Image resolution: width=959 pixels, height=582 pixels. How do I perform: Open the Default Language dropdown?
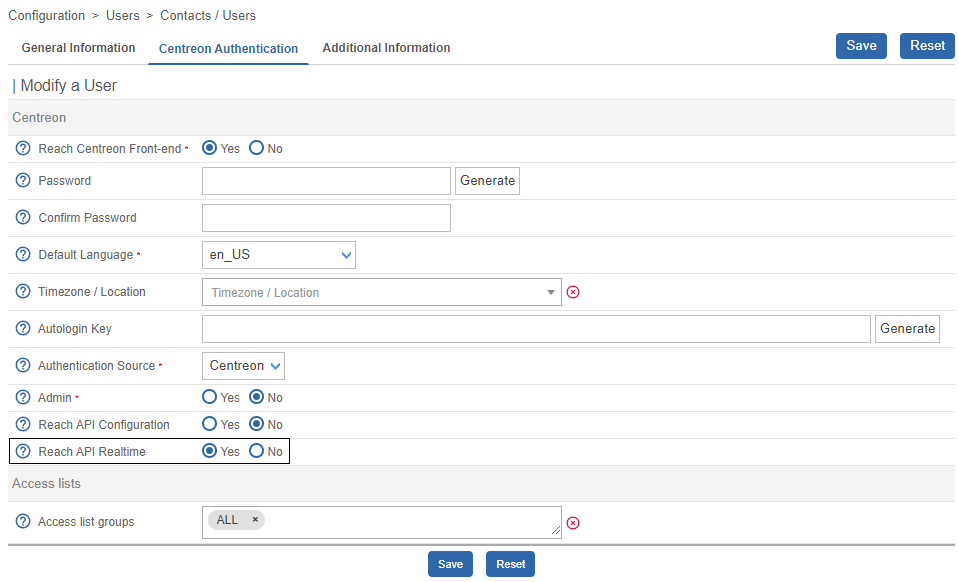pos(279,255)
